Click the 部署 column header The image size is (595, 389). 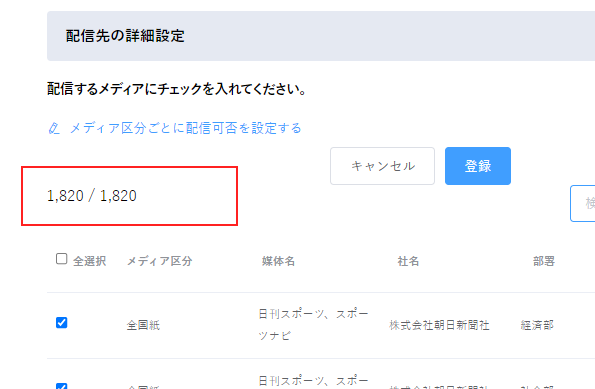[x=544, y=261]
